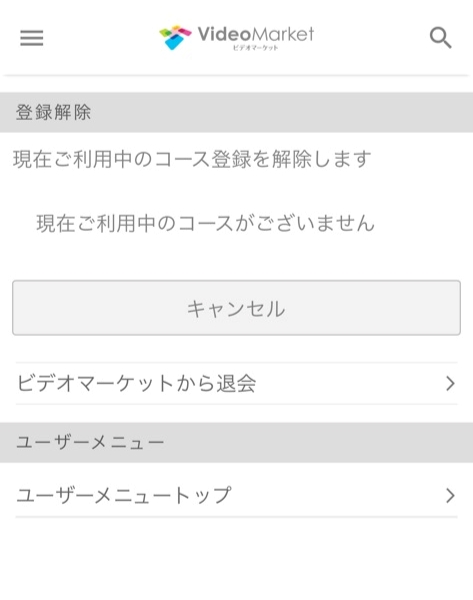This screenshot has height=600, width=473.
Task: Cancel the course unsubscription
Action: point(236,308)
